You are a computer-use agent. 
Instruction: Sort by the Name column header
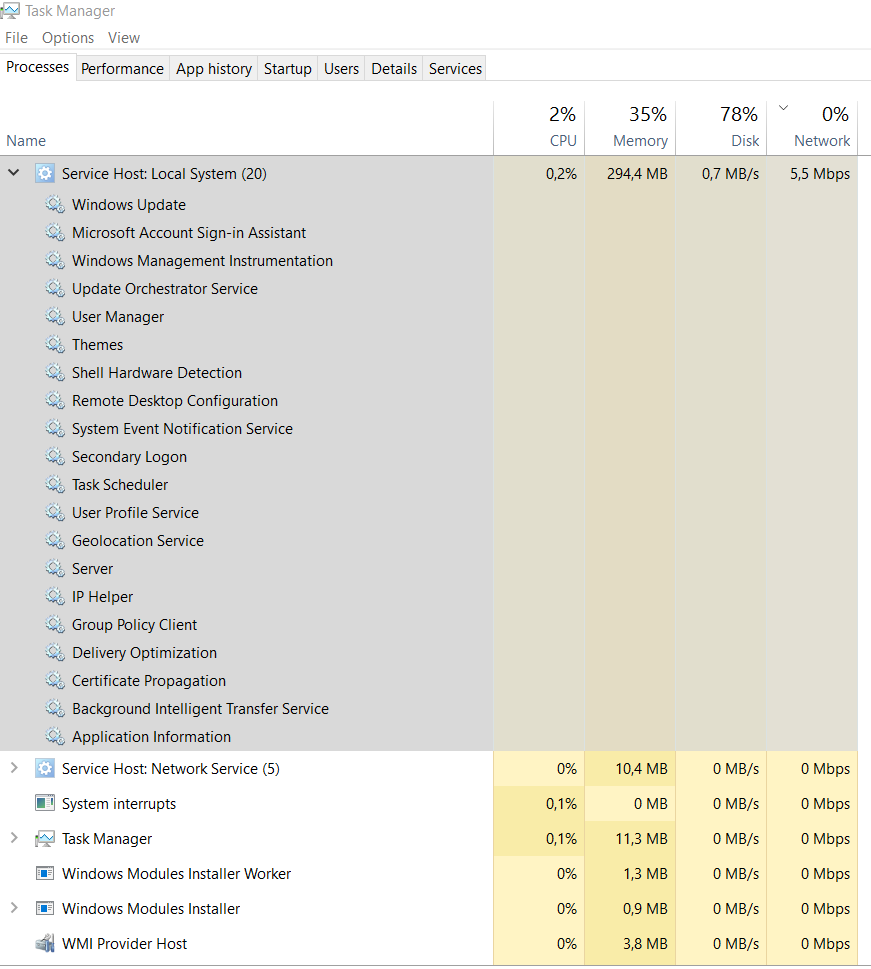click(x=27, y=141)
